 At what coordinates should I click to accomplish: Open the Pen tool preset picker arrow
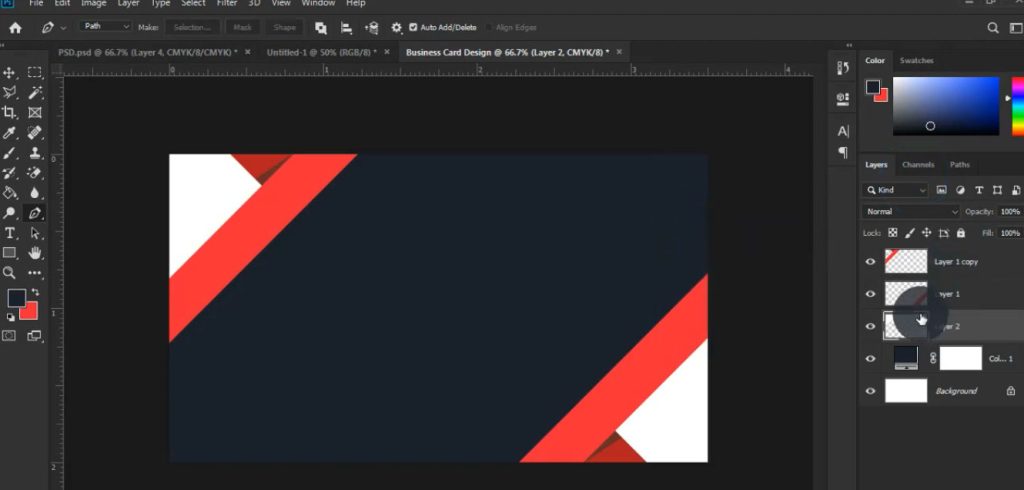63,28
